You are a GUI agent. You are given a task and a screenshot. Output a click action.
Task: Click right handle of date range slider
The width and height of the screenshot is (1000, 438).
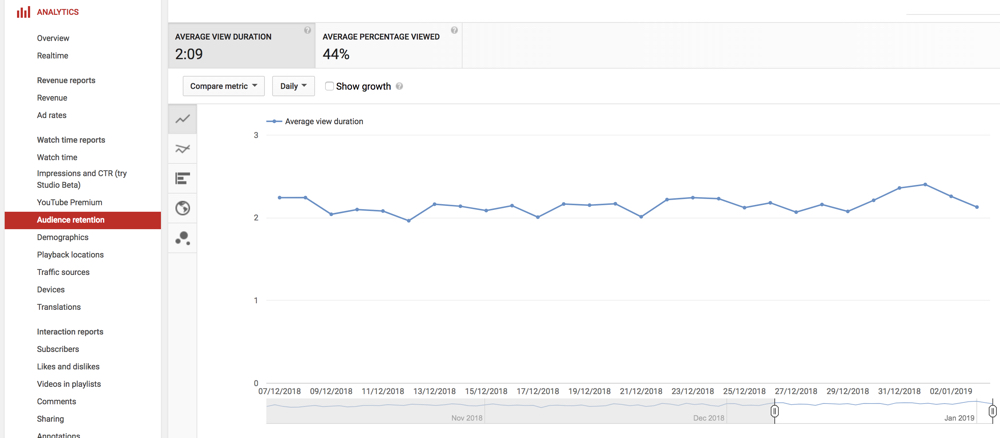[x=992, y=411]
